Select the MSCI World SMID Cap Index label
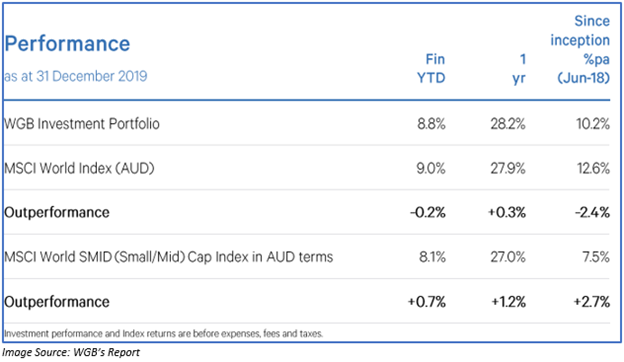The width and height of the screenshot is (624, 362). (x=169, y=257)
